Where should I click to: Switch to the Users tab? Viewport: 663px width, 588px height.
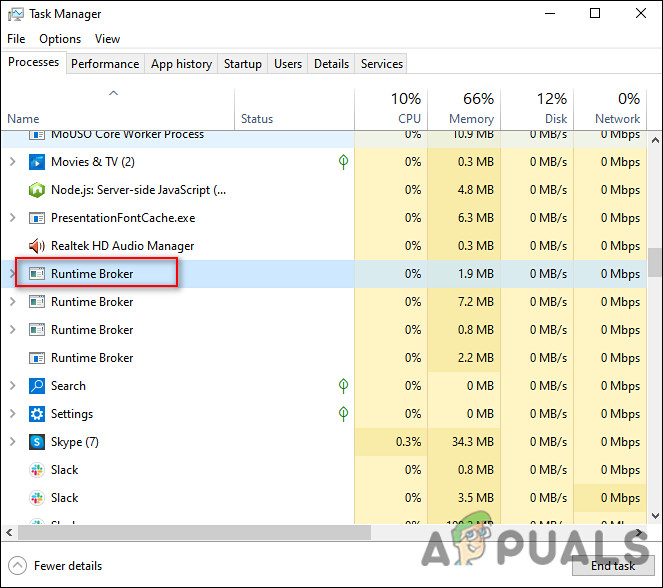[288, 64]
